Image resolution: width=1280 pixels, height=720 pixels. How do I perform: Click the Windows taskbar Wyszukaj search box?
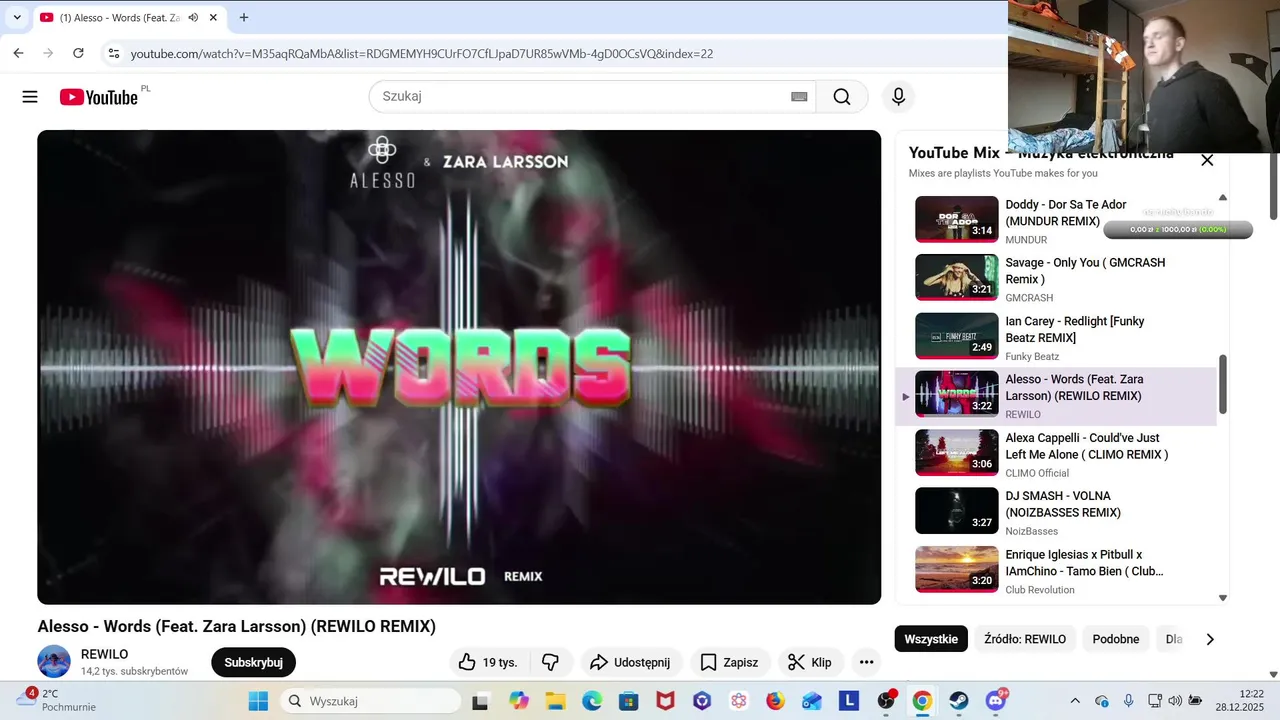(371, 701)
